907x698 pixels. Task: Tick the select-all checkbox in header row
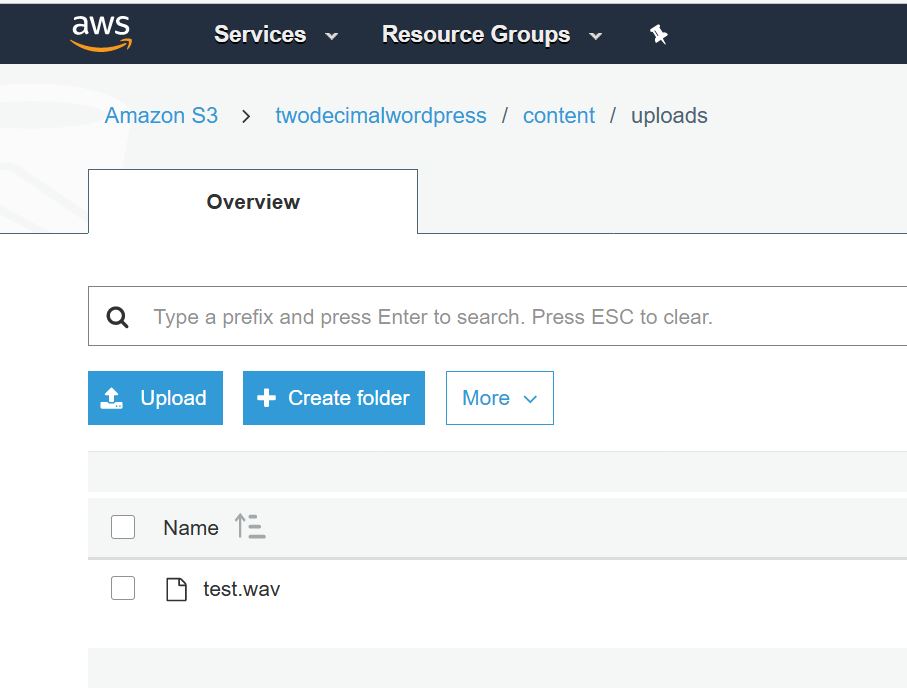click(123, 527)
